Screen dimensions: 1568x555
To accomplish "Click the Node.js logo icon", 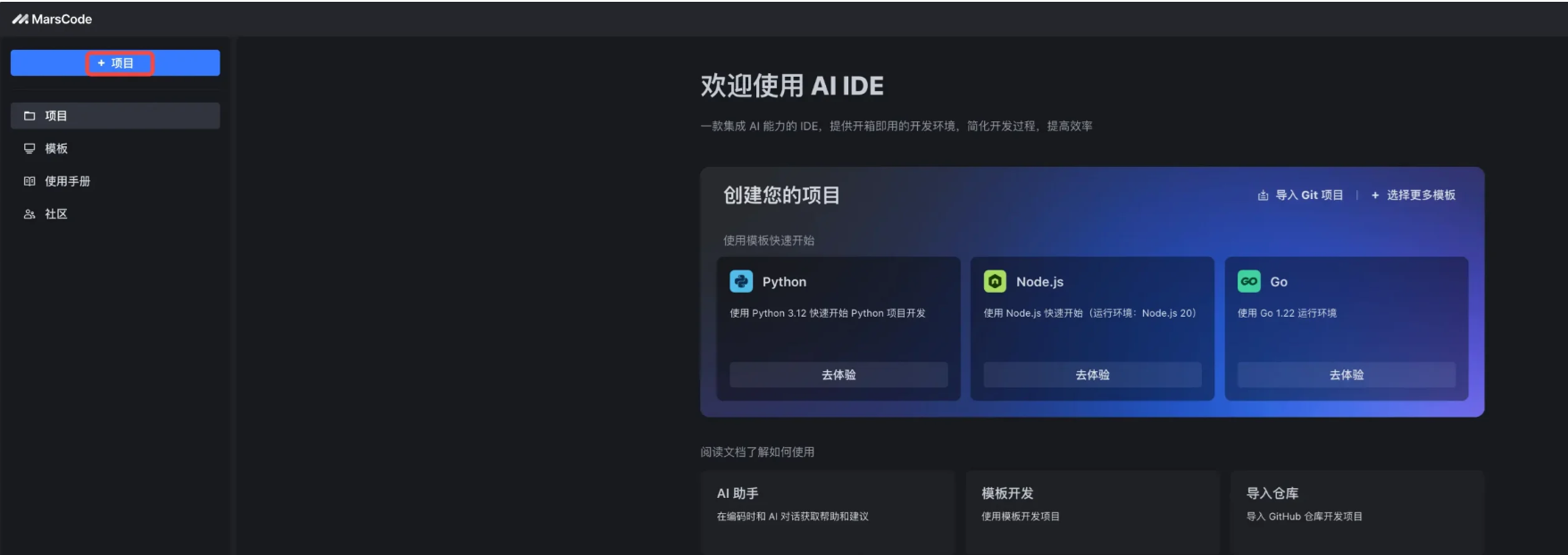I will (995, 282).
